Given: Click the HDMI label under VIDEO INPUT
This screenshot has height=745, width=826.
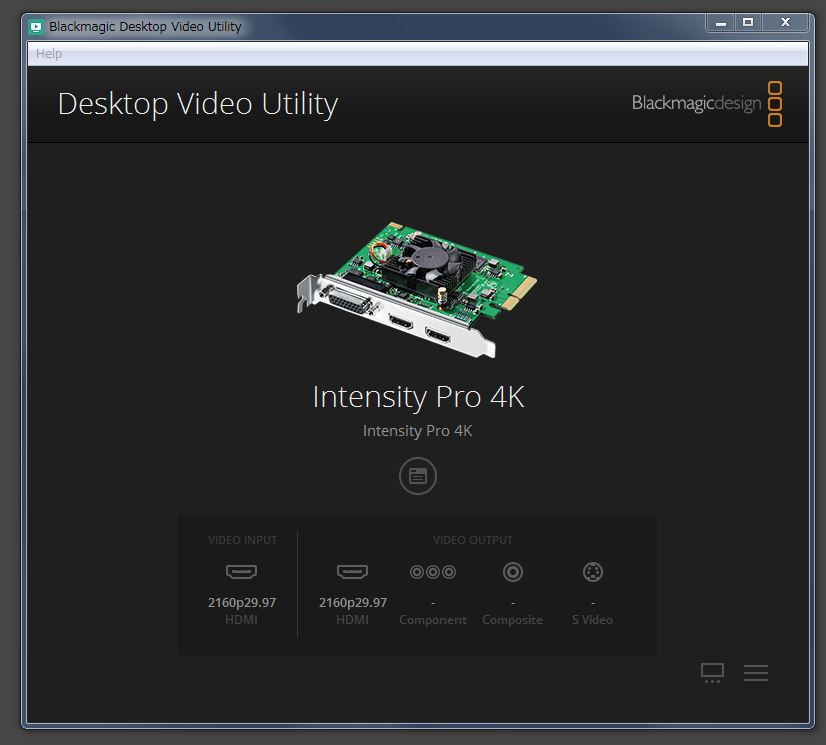Looking at the screenshot, I should tap(241, 620).
